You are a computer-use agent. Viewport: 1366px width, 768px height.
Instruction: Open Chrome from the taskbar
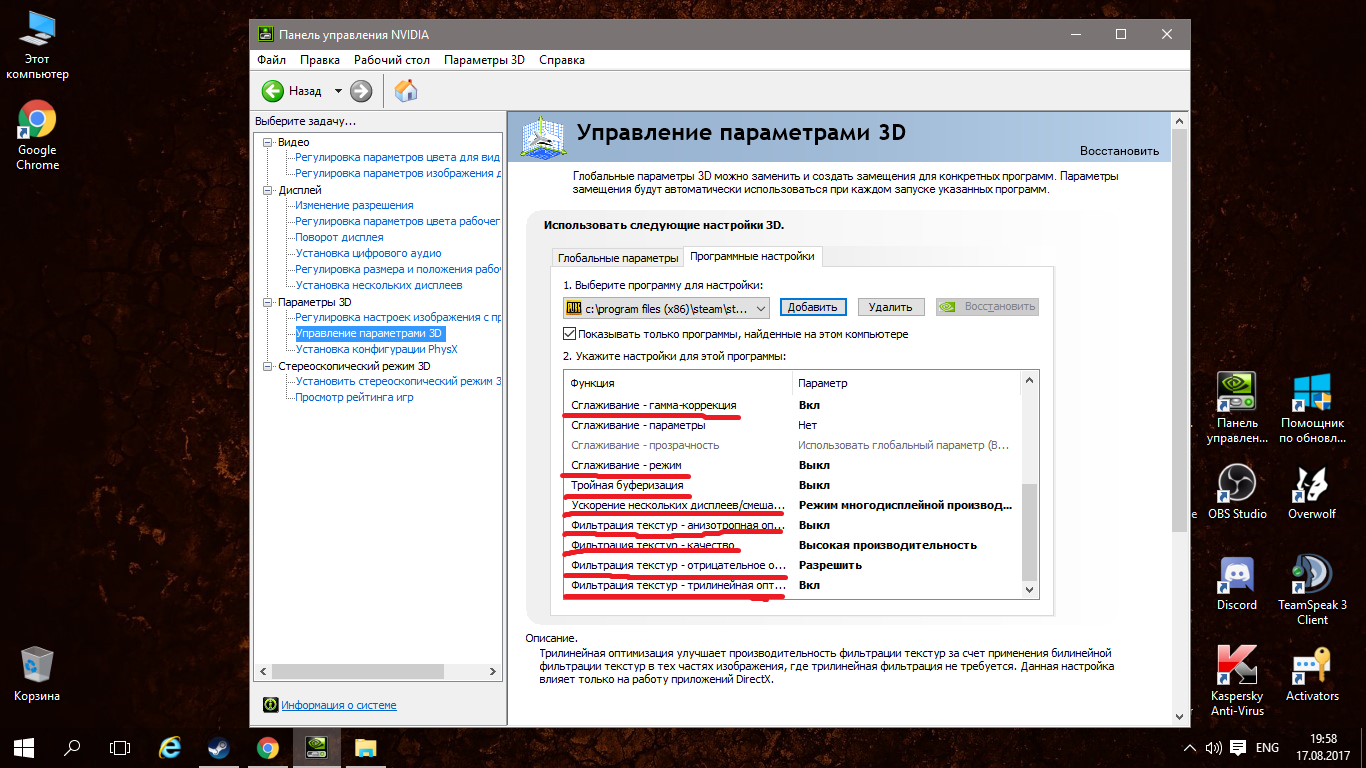pyautogui.click(x=267, y=747)
